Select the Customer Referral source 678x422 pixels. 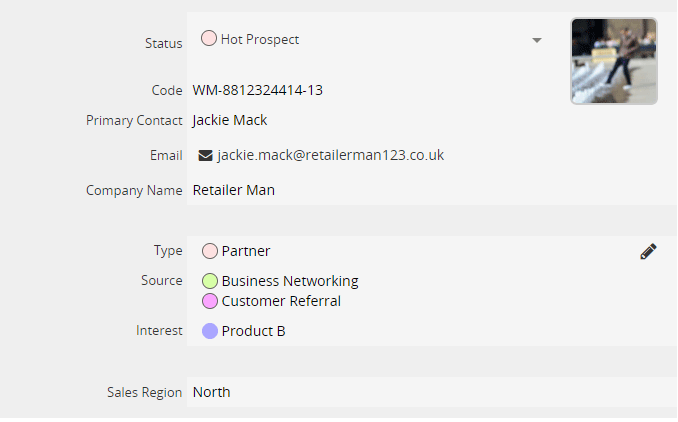pos(281,301)
